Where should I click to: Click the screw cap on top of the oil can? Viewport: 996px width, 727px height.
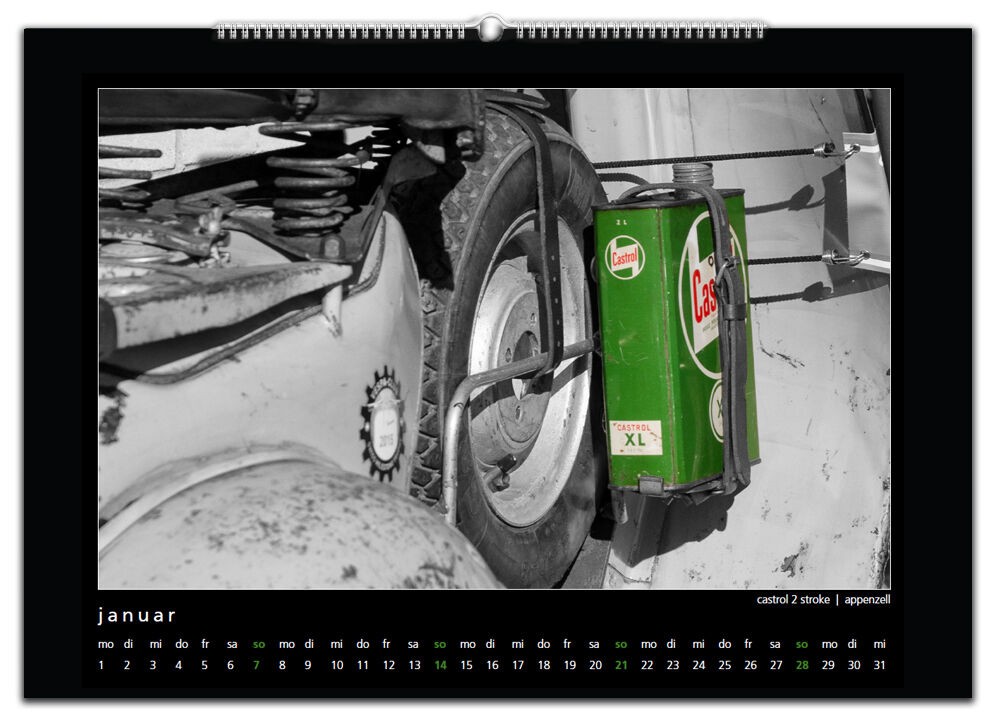coord(692,174)
